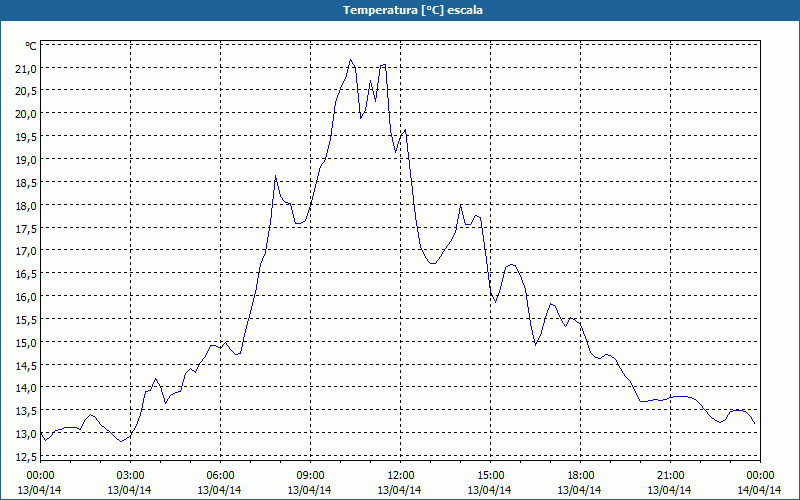800x500 pixels.
Task: Select the 17,5 y-axis value
Action: (x=26, y=229)
